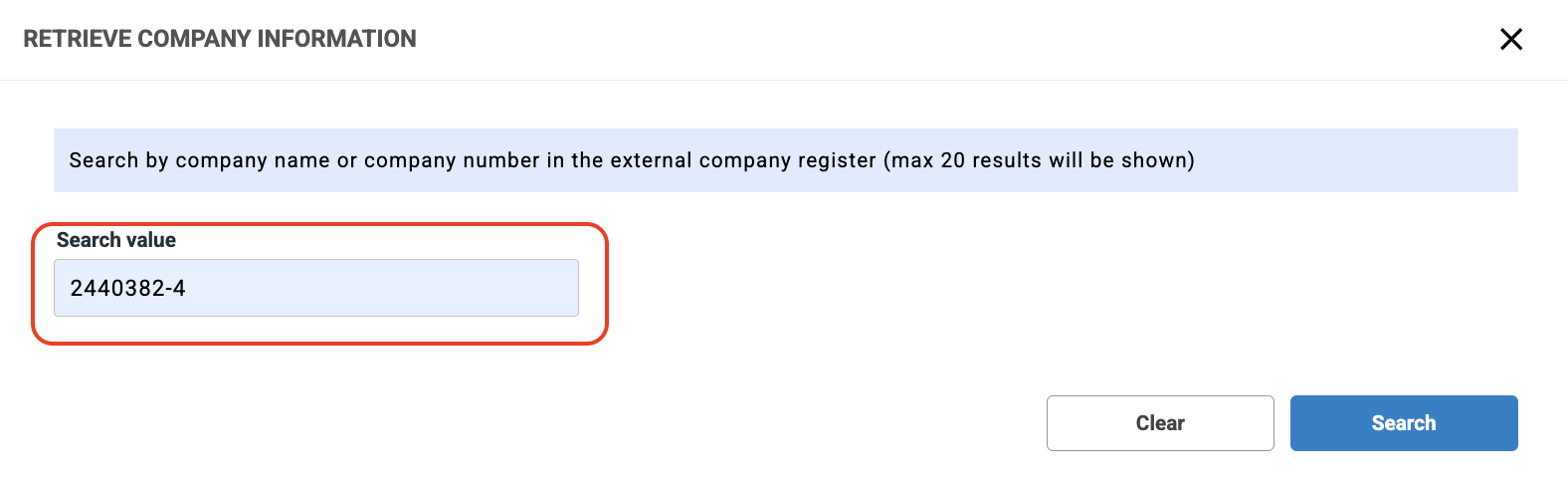Click the blue Search button

[1403, 423]
